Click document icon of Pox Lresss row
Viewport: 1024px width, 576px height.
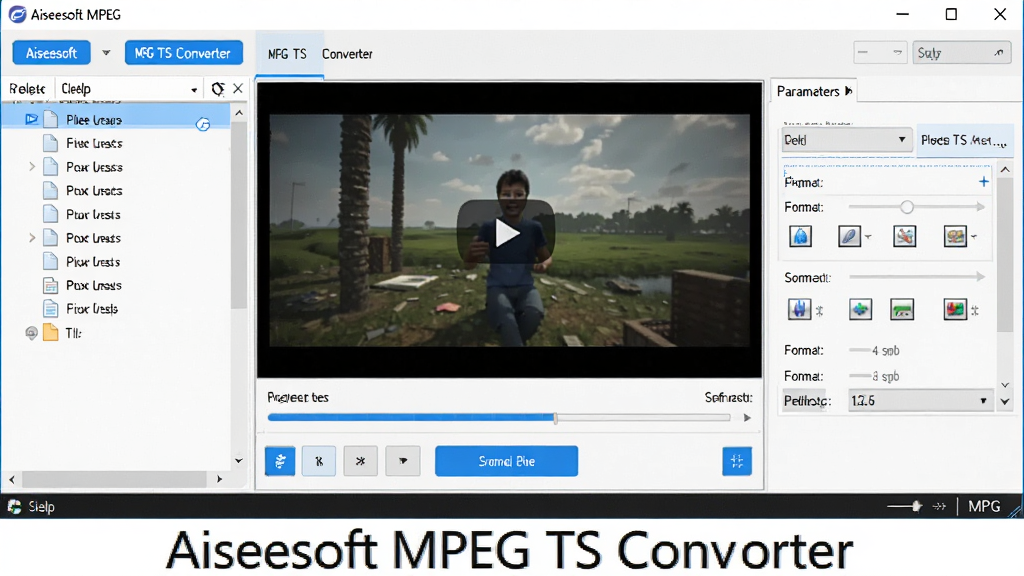pyautogui.click(x=50, y=285)
